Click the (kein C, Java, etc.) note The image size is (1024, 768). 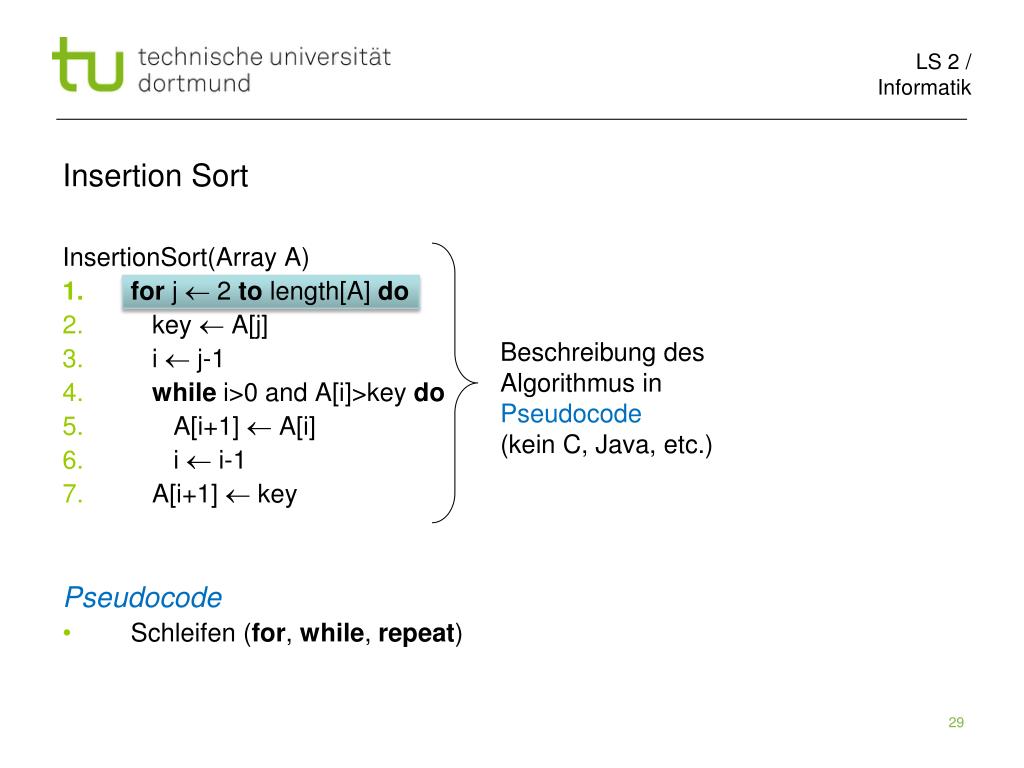point(606,445)
